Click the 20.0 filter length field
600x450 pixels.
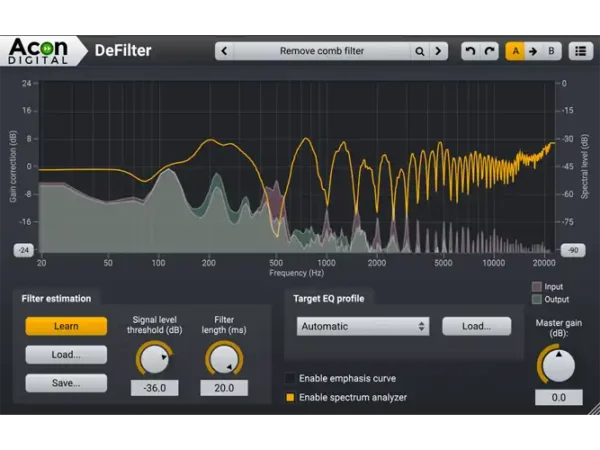(x=224, y=388)
